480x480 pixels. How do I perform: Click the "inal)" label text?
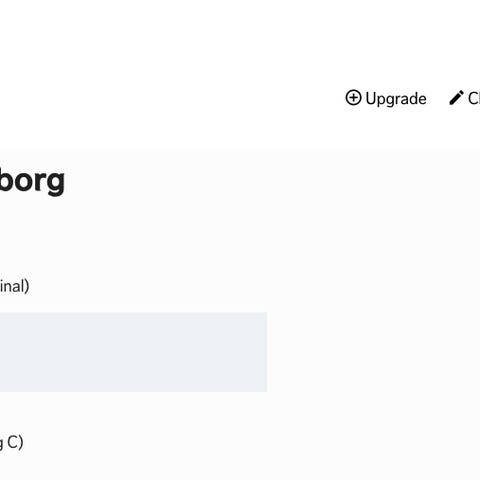14,286
